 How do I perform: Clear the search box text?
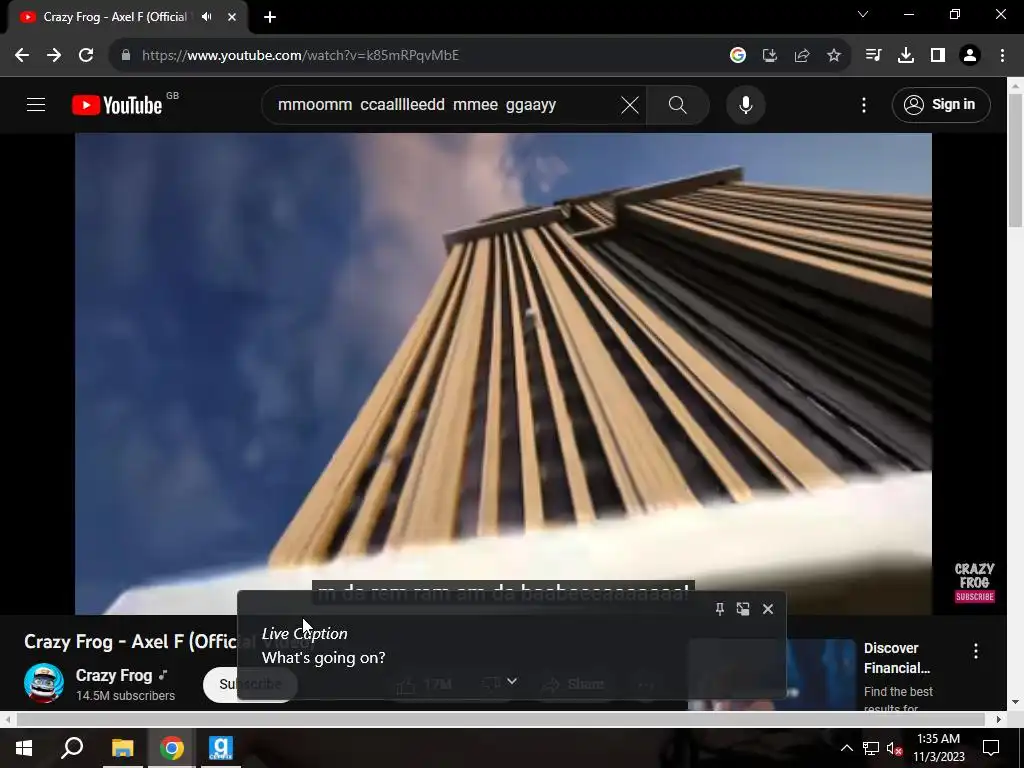[630, 104]
